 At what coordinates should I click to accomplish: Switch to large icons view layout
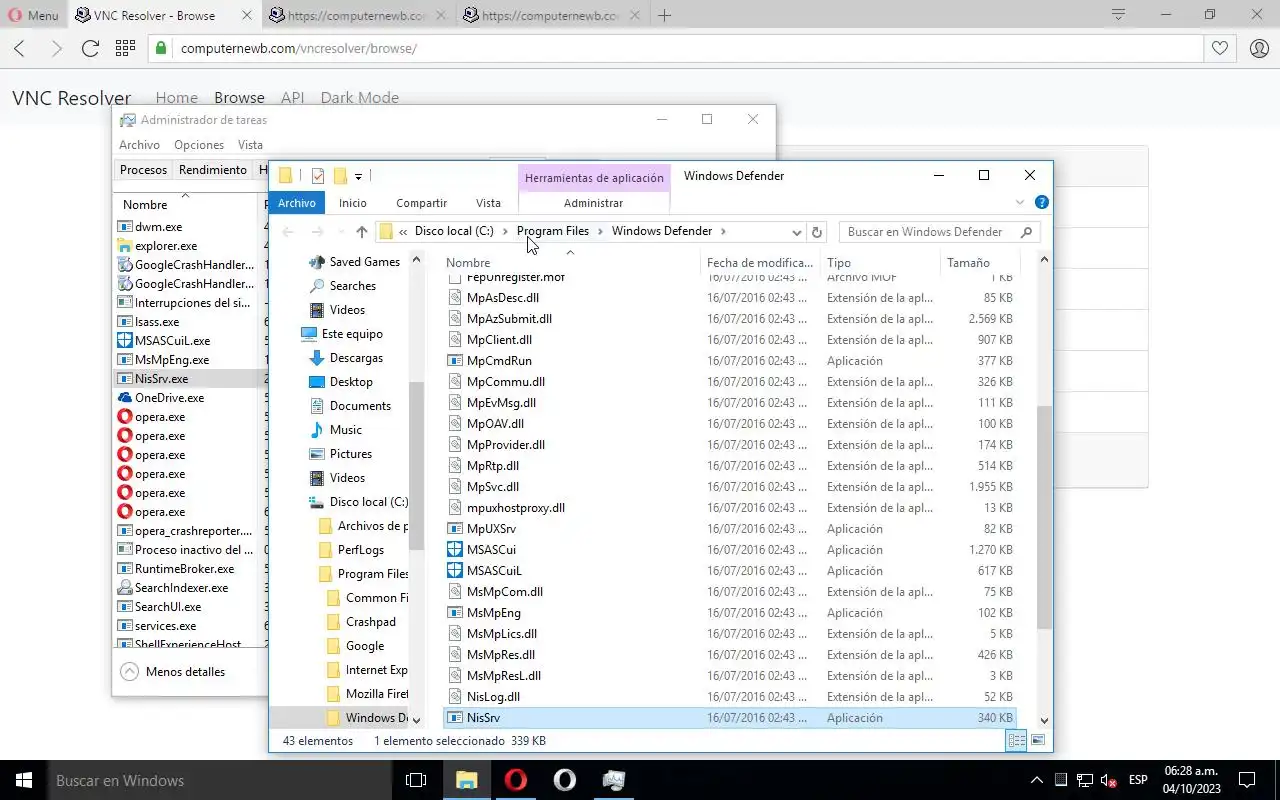click(x=1037, y=741)
